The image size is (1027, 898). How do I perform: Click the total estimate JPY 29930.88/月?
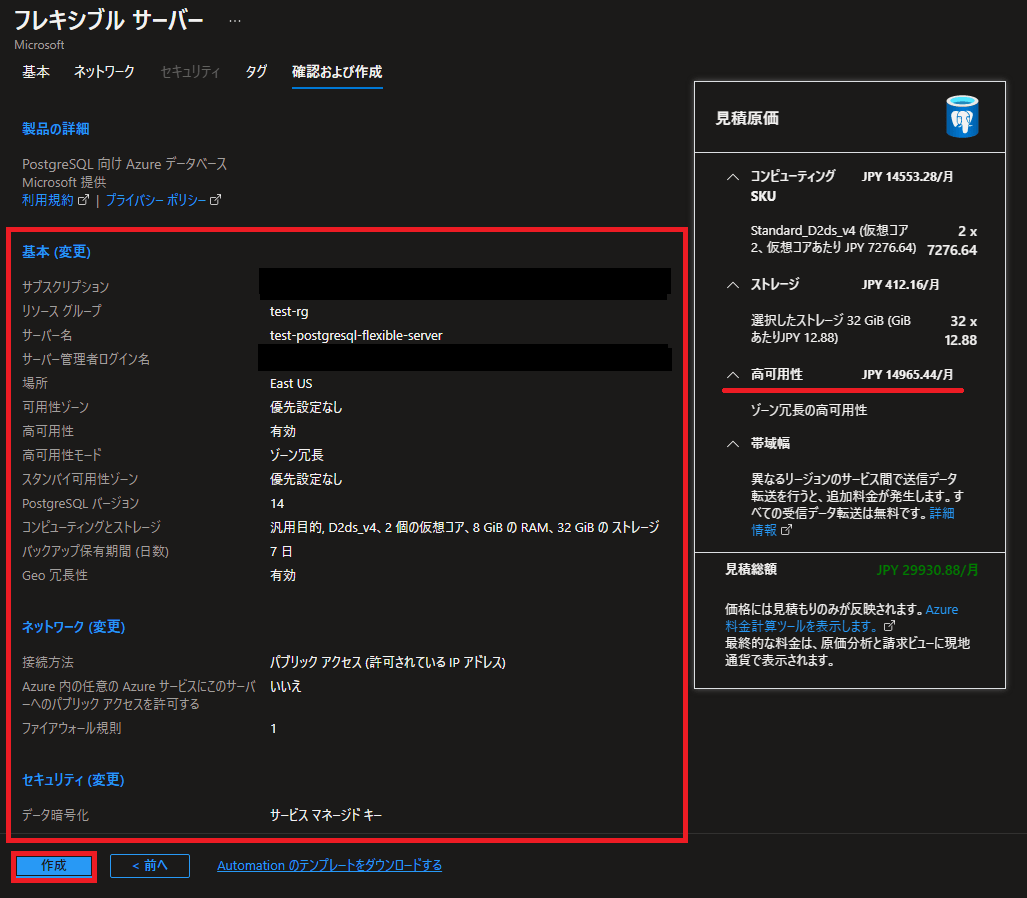tap(927, 570)
